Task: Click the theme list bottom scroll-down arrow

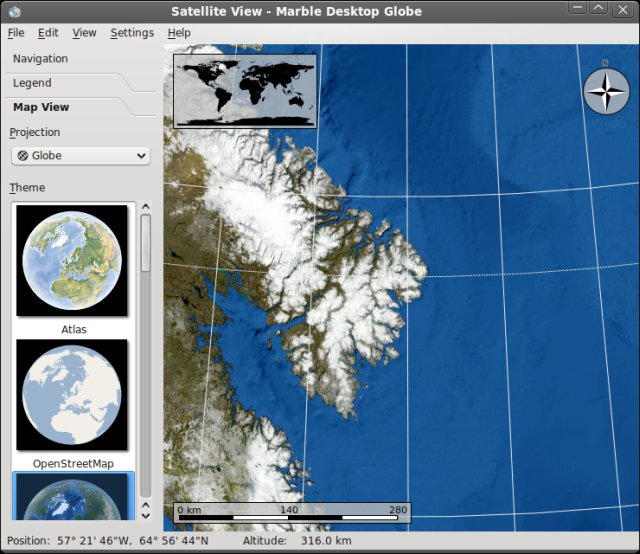Action: pyautogui.click(x=145, y=516)
